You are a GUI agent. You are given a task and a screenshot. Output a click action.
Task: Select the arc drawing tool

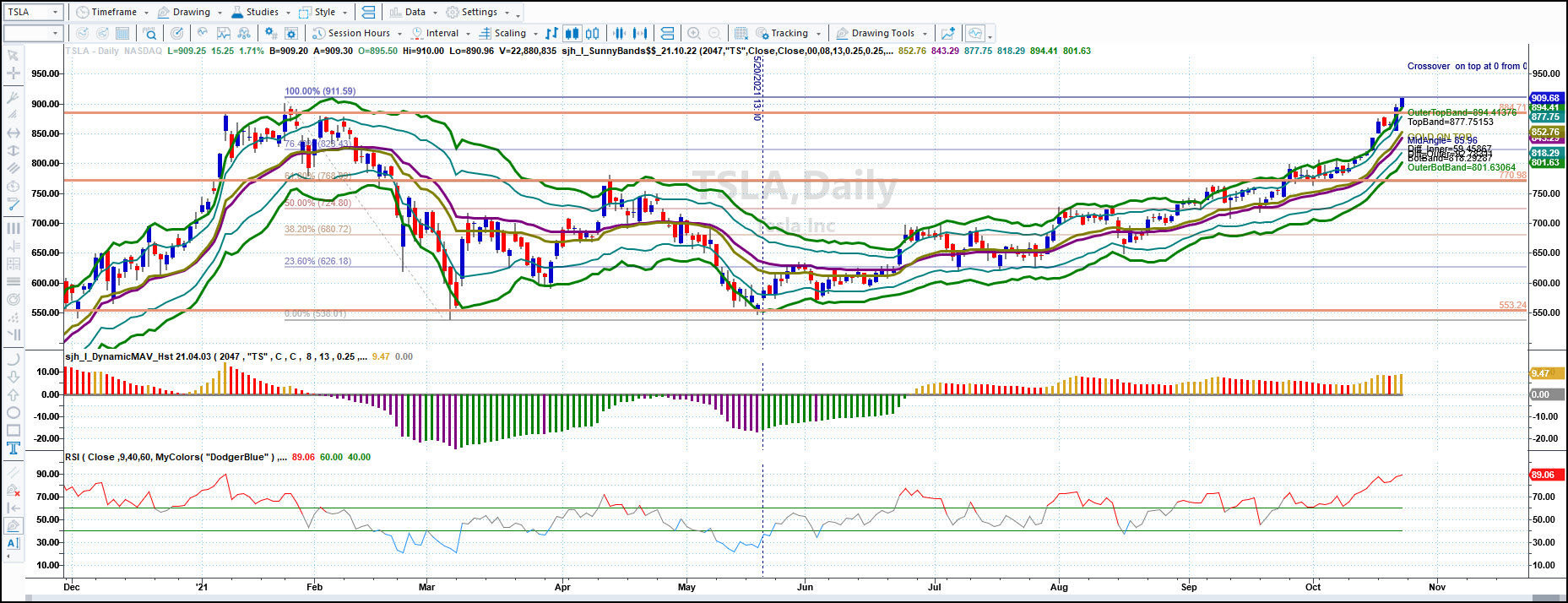(x=13, y=358)
